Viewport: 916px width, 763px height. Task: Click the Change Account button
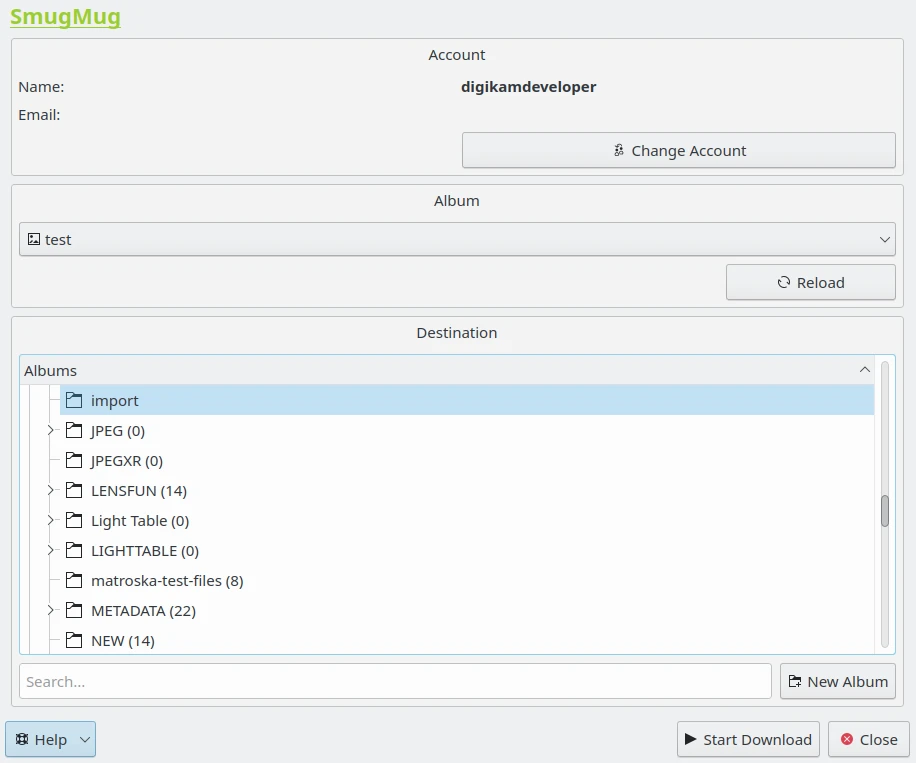point(678,151)
